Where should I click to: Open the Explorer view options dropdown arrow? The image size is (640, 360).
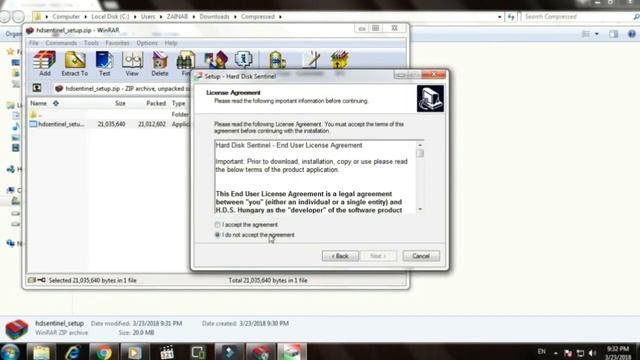pos(597,34)
